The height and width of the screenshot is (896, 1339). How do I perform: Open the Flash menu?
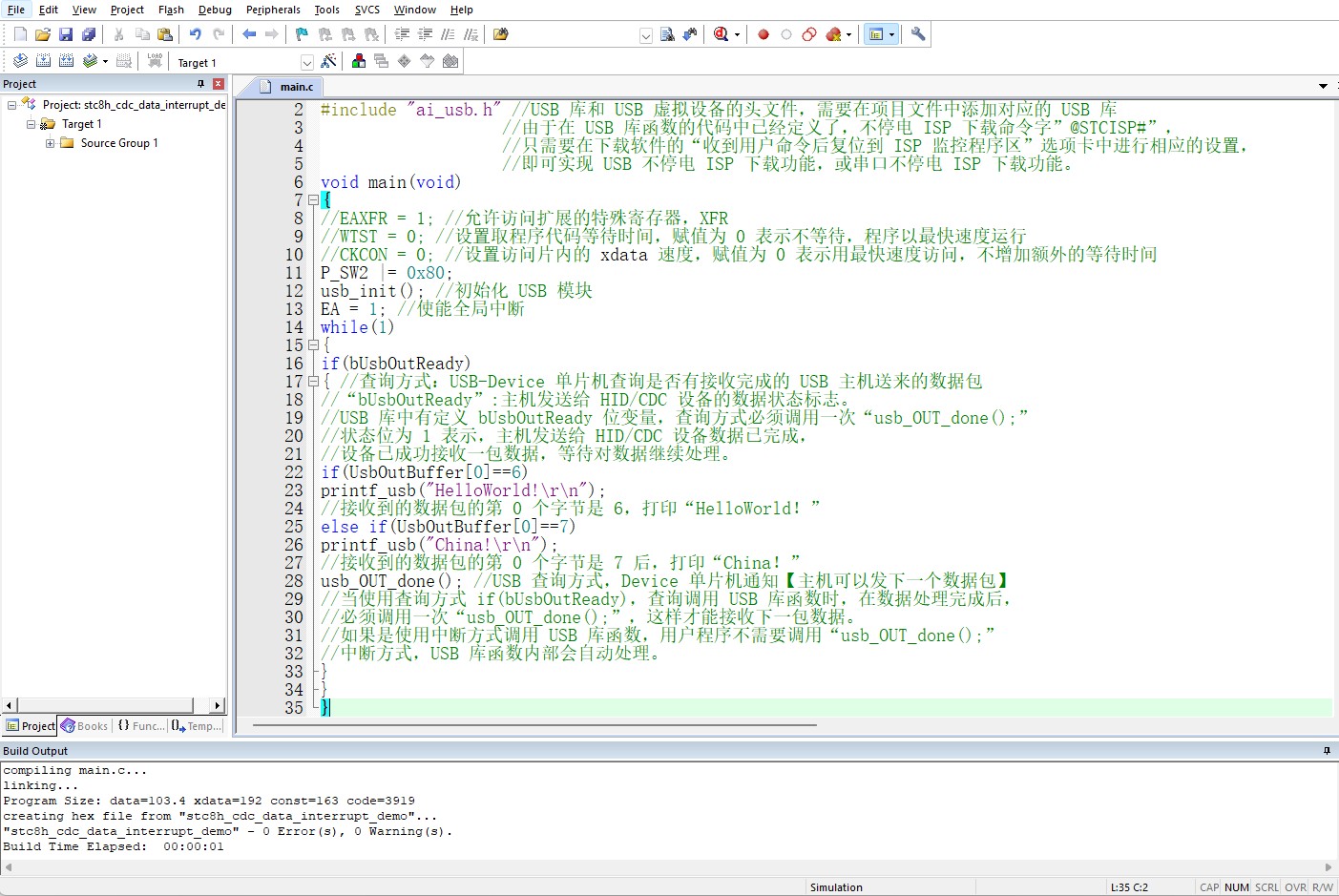coord(171,10)
